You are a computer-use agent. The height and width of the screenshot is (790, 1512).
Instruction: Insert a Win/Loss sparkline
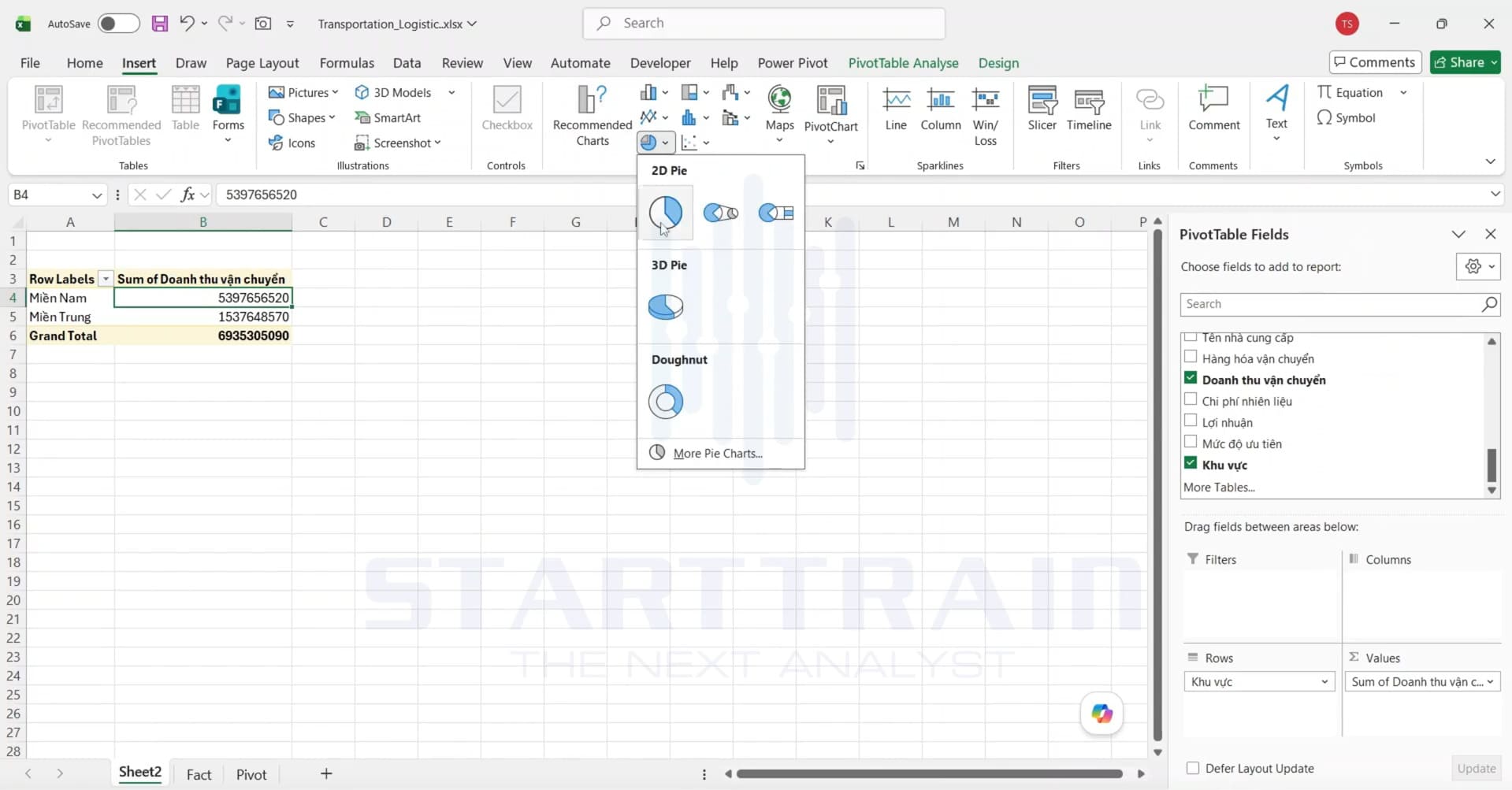pyautogui.click(x=985, y=117)
